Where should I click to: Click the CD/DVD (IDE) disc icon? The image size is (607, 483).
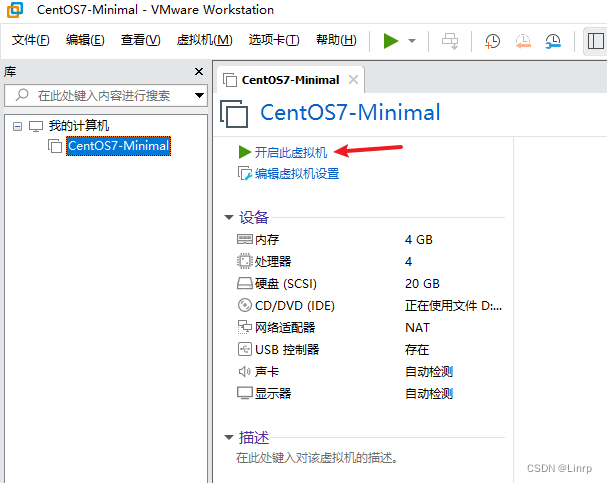click(x=245, y=305)
